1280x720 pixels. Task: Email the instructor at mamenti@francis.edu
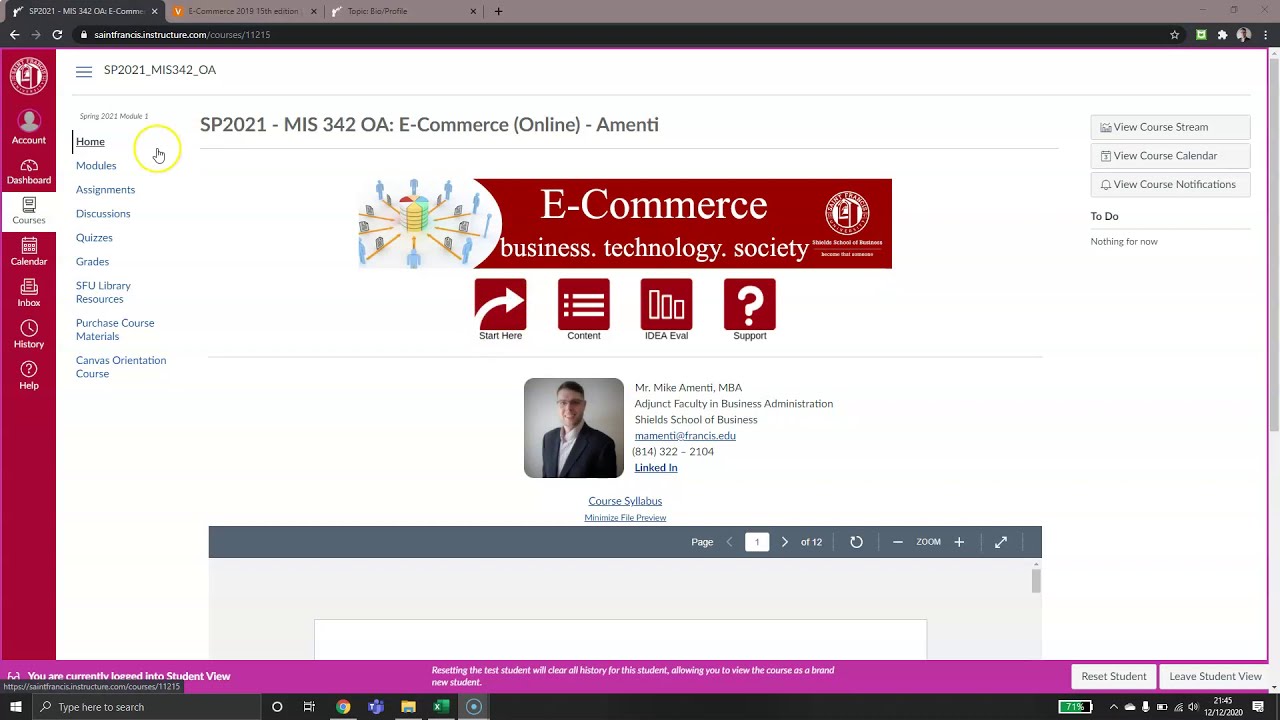coord(685,436)
